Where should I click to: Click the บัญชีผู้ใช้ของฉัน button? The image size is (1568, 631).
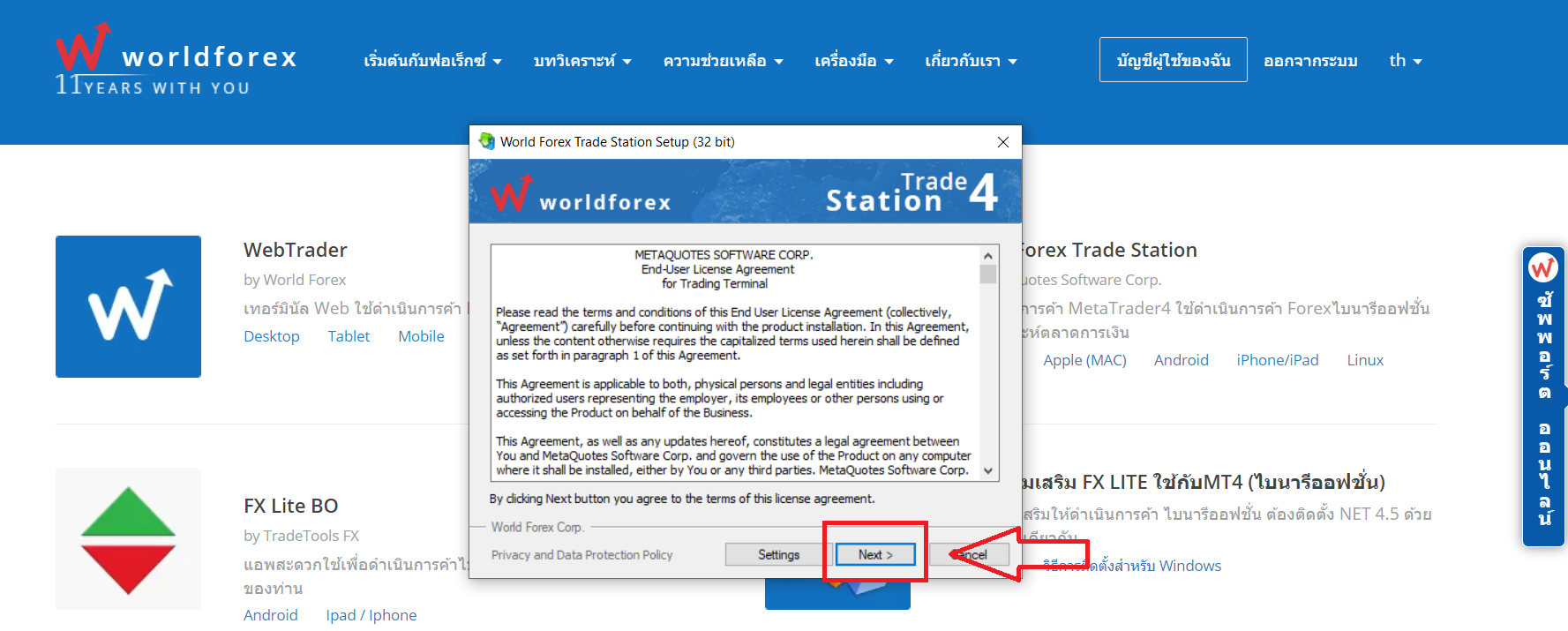(x=1173, y=60)
